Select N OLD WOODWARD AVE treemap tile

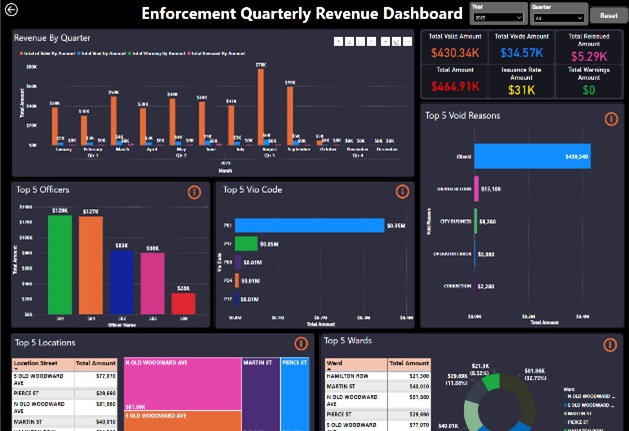point(183,384)
